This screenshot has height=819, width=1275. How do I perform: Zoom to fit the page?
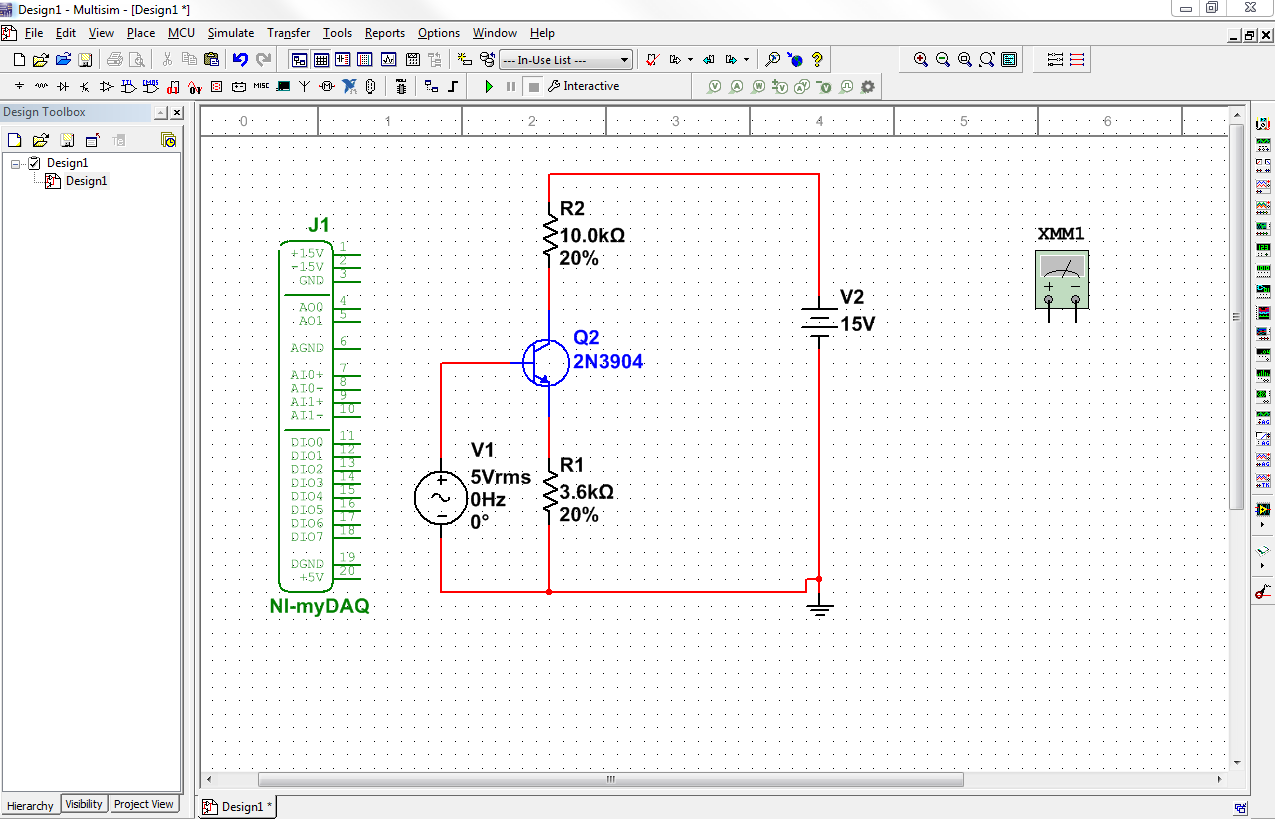[x=987, y=60]
